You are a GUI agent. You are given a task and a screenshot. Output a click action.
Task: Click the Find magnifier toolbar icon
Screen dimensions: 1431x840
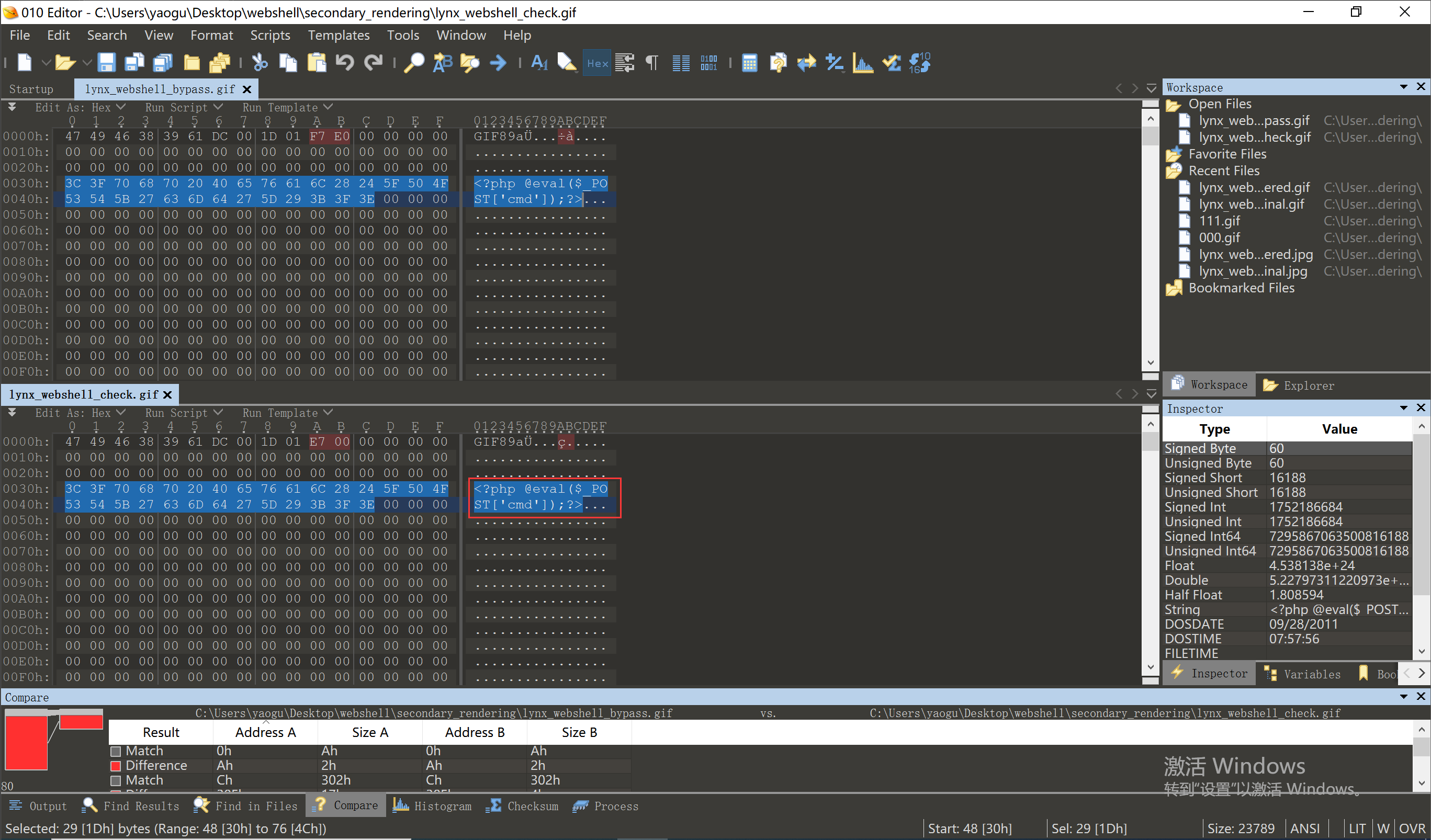(x=413, y=62)
